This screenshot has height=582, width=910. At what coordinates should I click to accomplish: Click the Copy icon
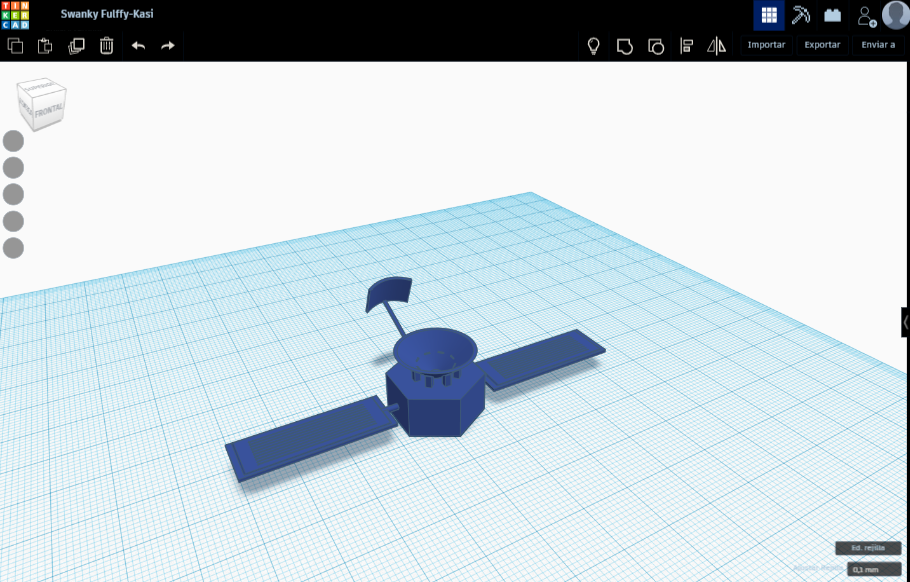point(14,46)
